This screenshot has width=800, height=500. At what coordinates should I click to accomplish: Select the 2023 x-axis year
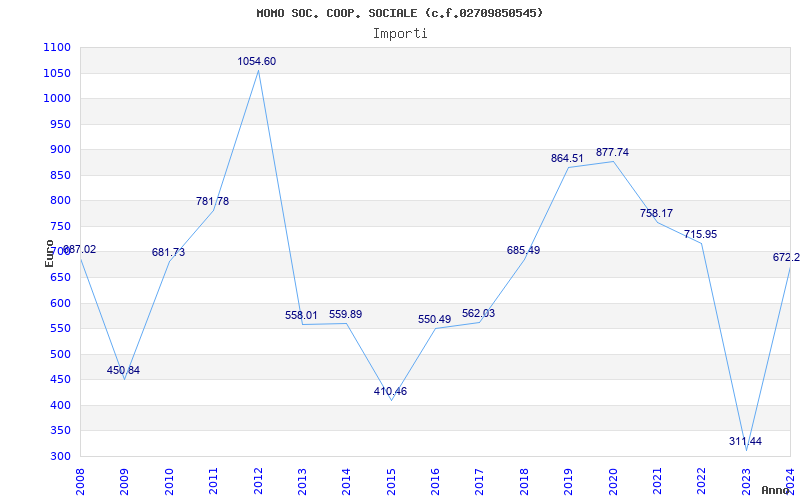pyautogui.click(x=746, y=480)
